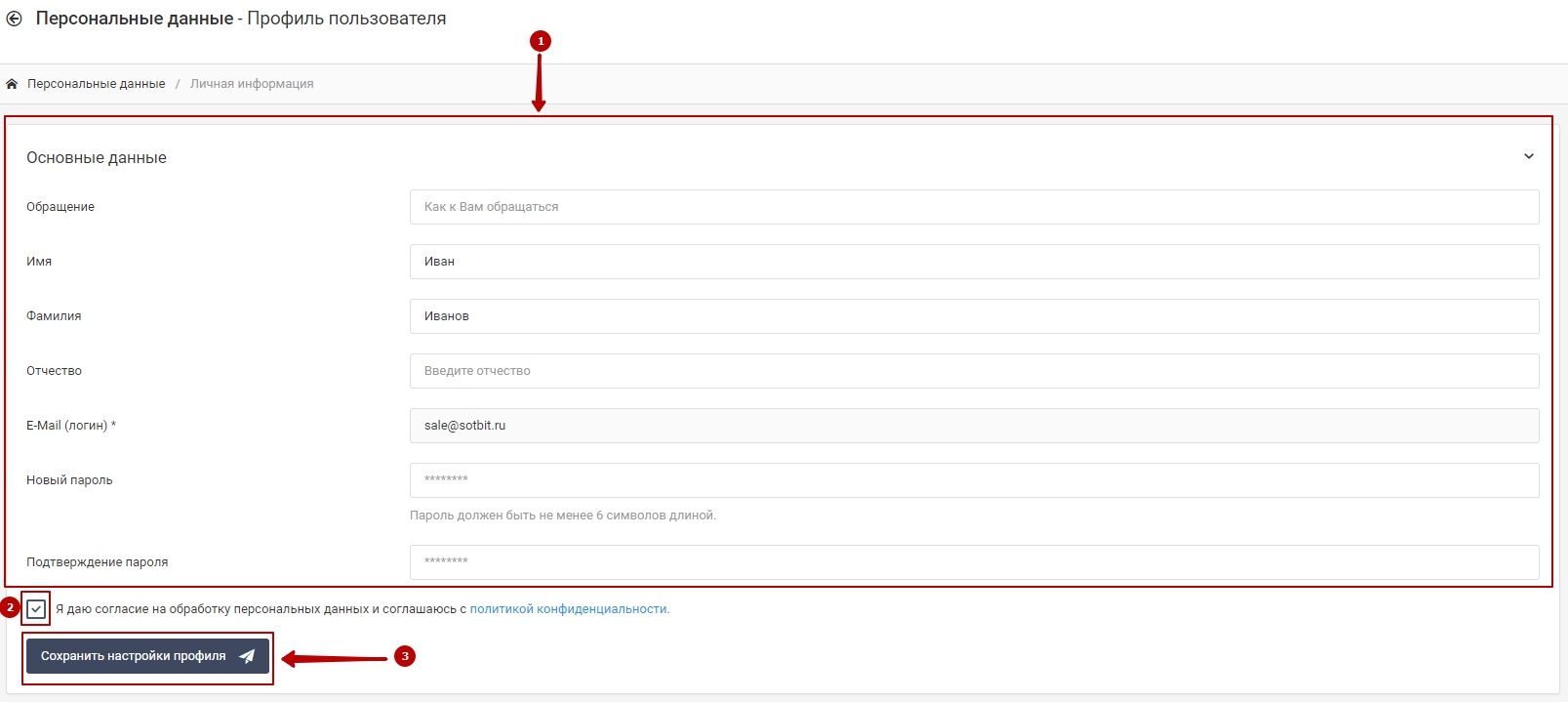The image size is (1568, 702).
Task: Click the E-Mail field with sale@sotbit.ru
Action: [x=974, y=426]
